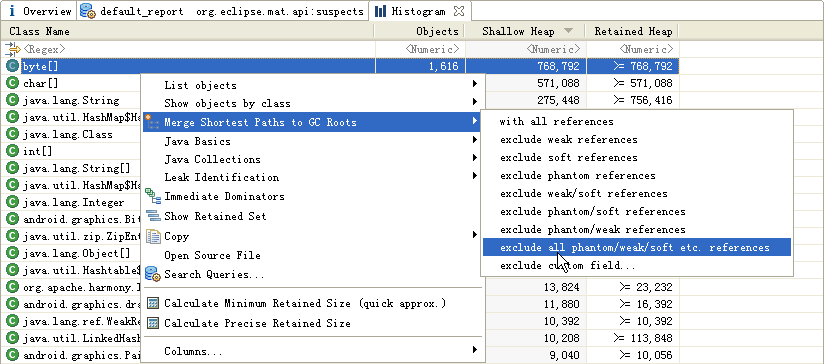
Task: Click the List objects submenu arrow
Action: [x=475, y=84]
